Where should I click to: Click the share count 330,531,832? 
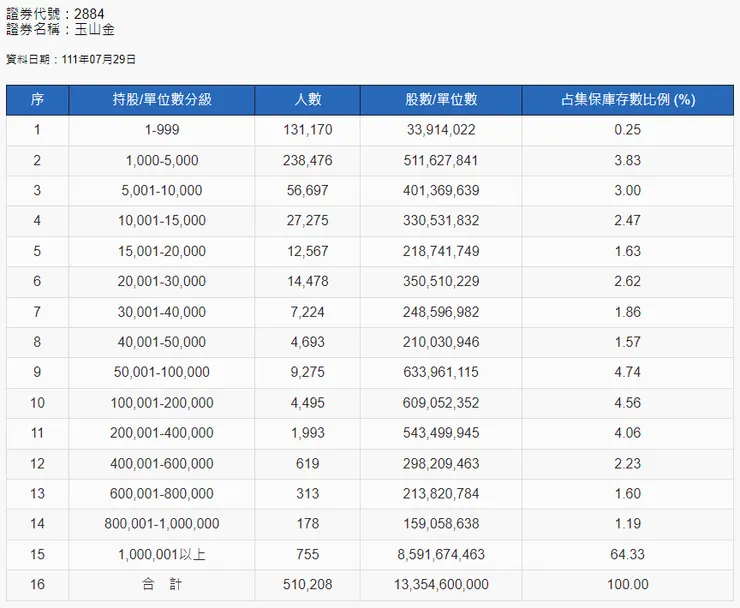(x=441, y=220)
